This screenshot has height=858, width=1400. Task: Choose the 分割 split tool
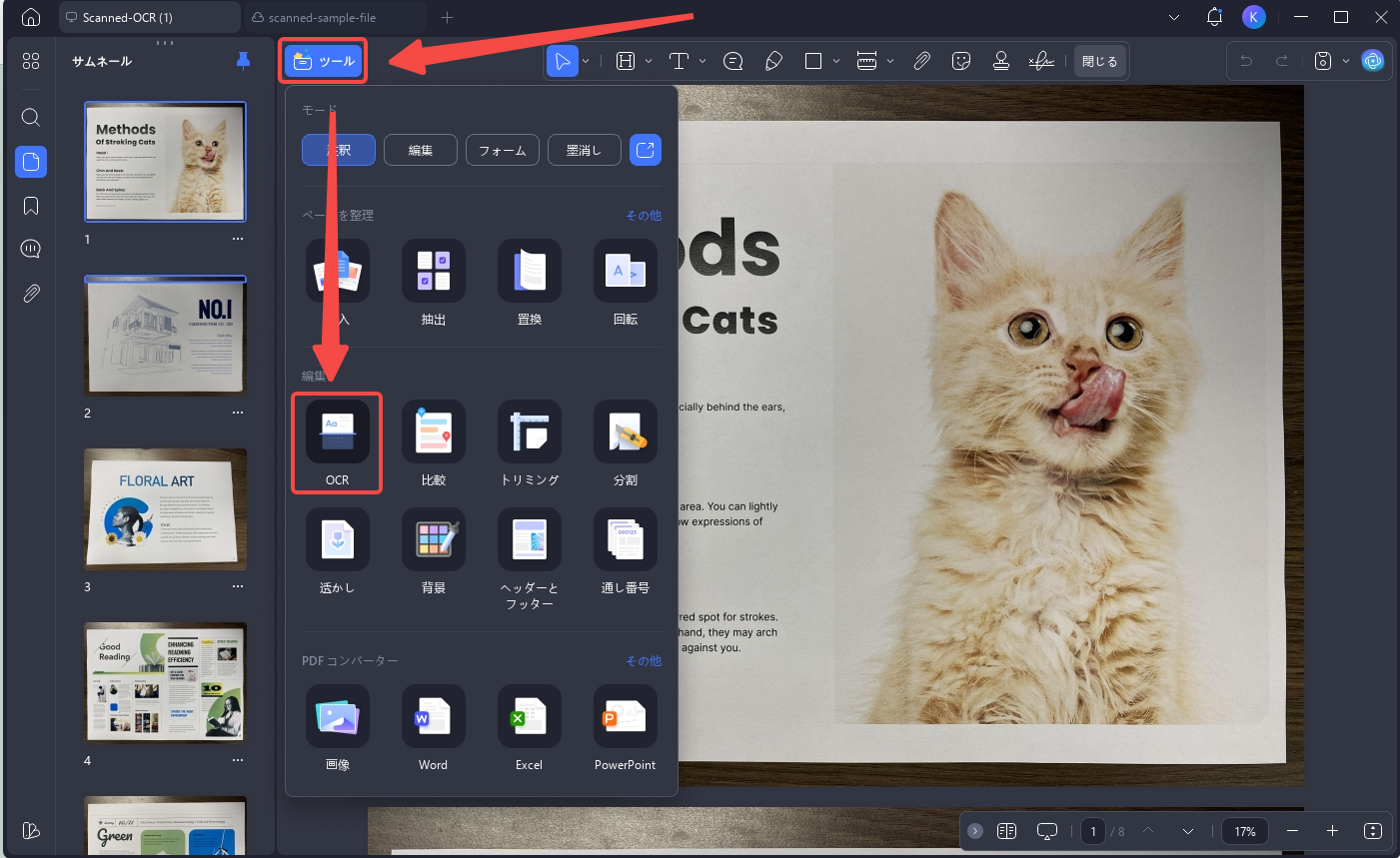click(626, 442)
